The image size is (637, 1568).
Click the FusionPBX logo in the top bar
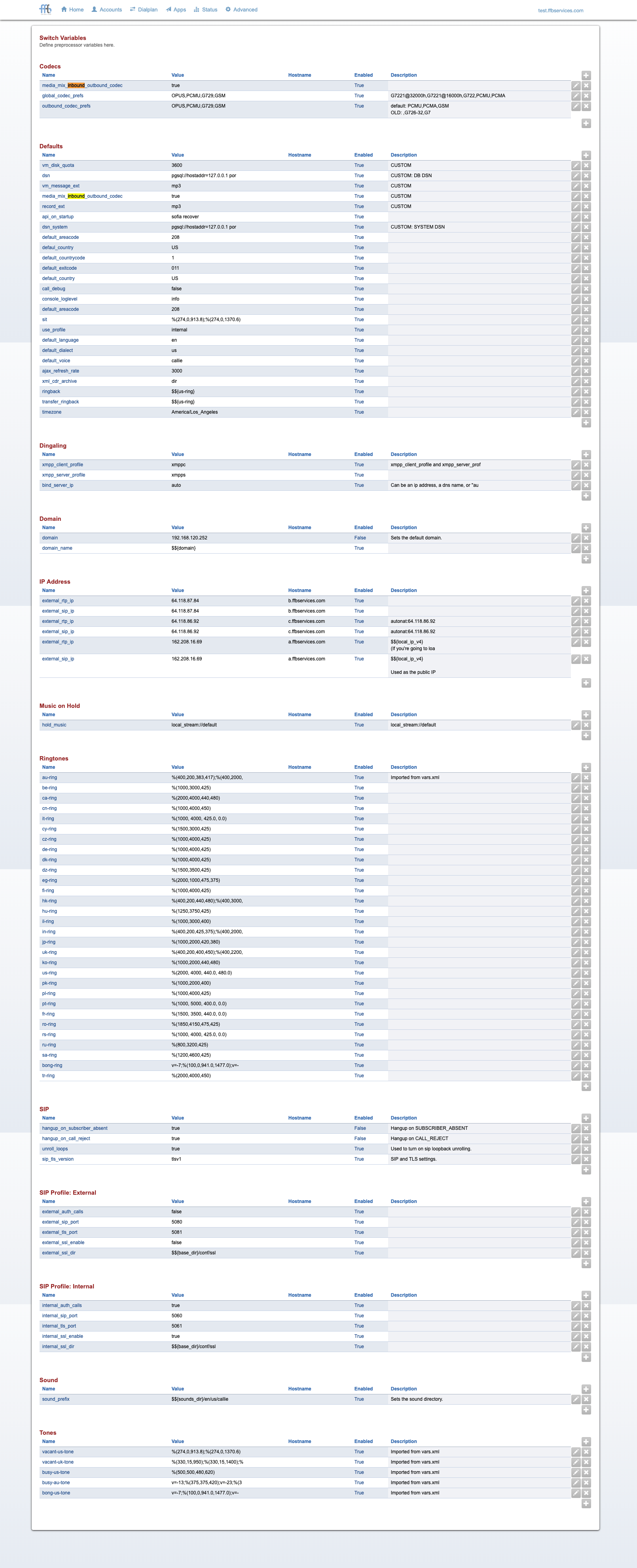point(45,9)
